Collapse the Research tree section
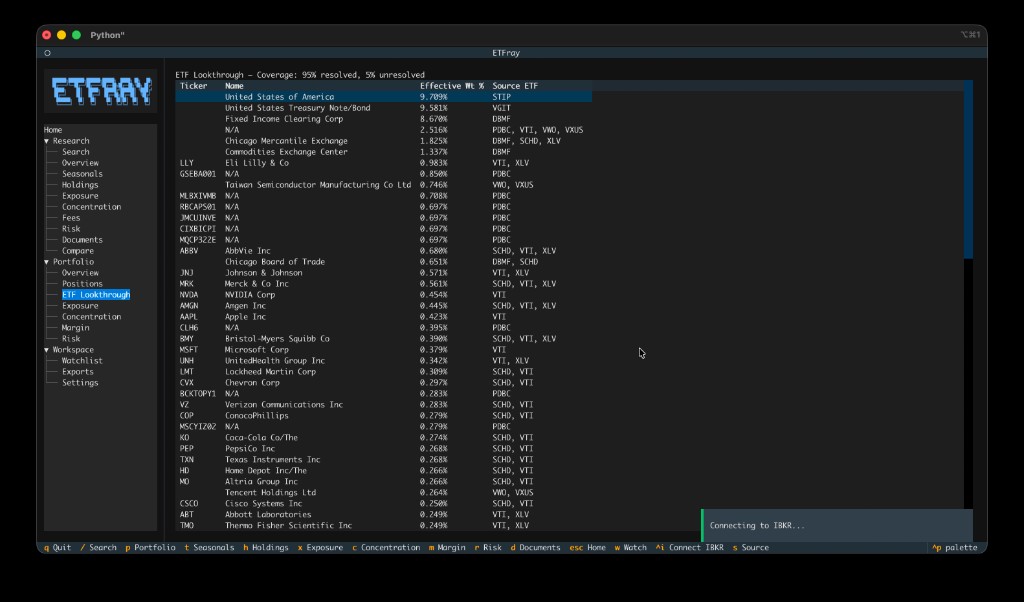1024x602 pixels. click(46, 141)
